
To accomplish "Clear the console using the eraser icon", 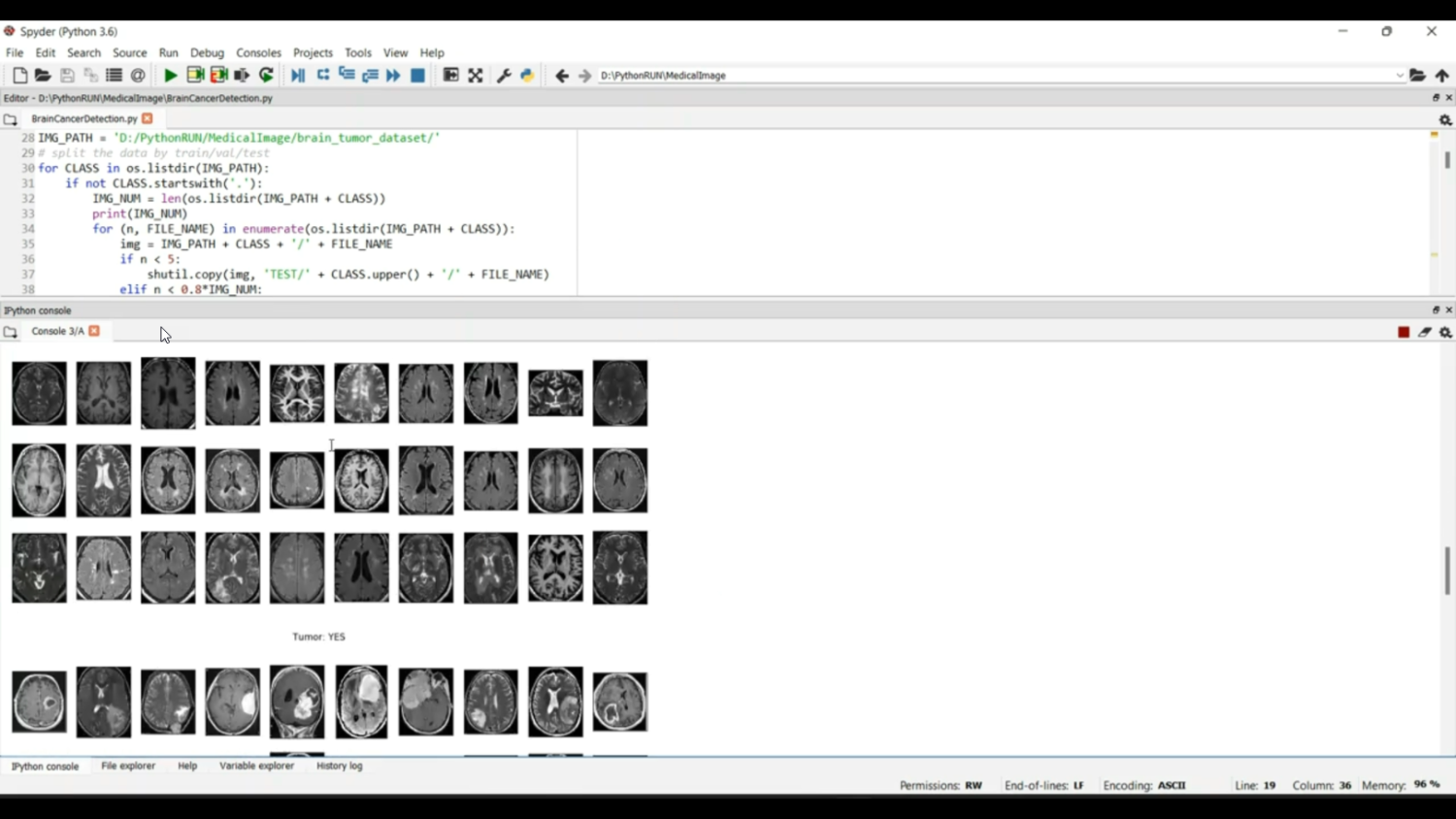I will pos(1424,331).
